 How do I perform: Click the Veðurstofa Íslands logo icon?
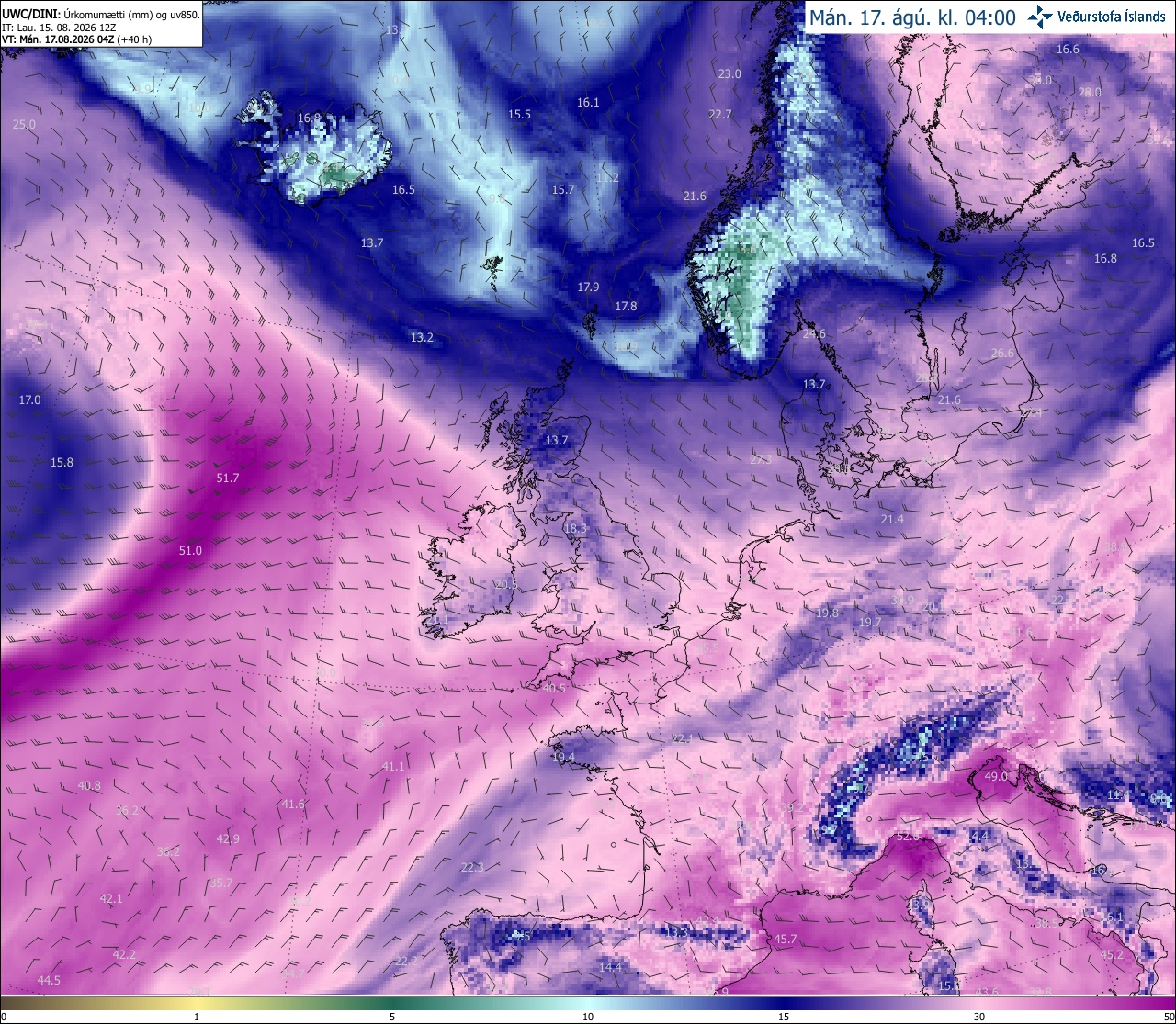click(x=1040, y=16)
